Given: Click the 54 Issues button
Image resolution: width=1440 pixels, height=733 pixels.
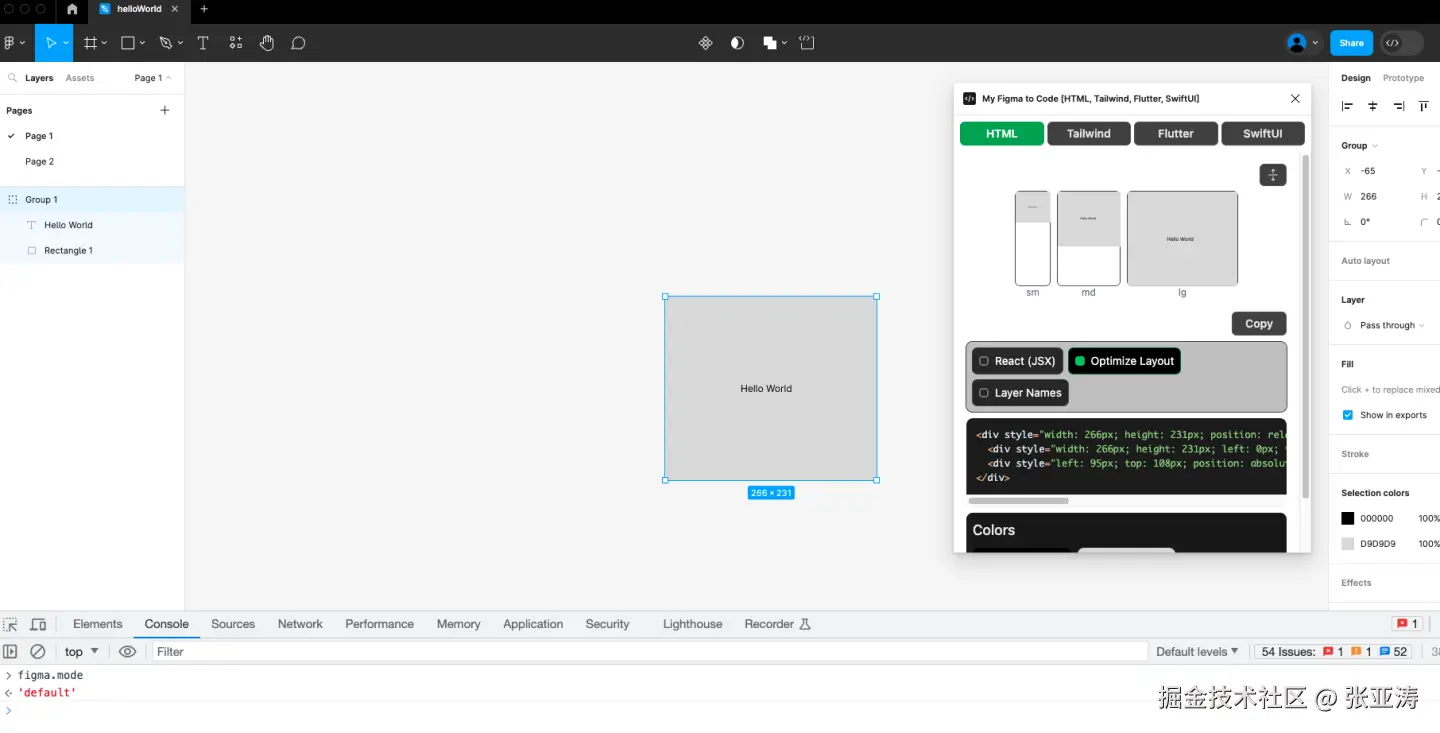Looking at the screenshot, I should pyautogui.click(x=1335, y=651).
